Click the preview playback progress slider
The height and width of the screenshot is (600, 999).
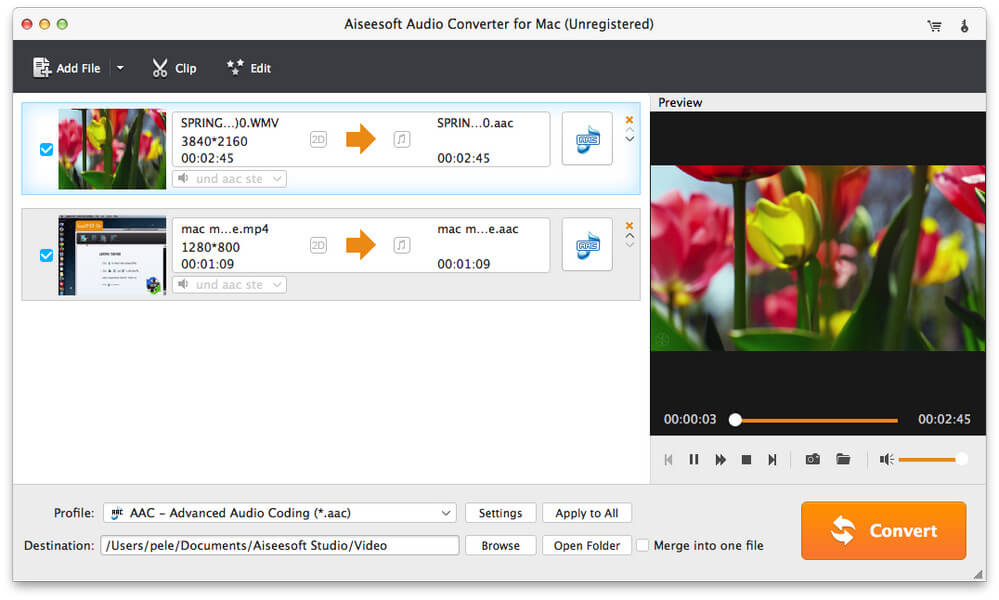816,420
